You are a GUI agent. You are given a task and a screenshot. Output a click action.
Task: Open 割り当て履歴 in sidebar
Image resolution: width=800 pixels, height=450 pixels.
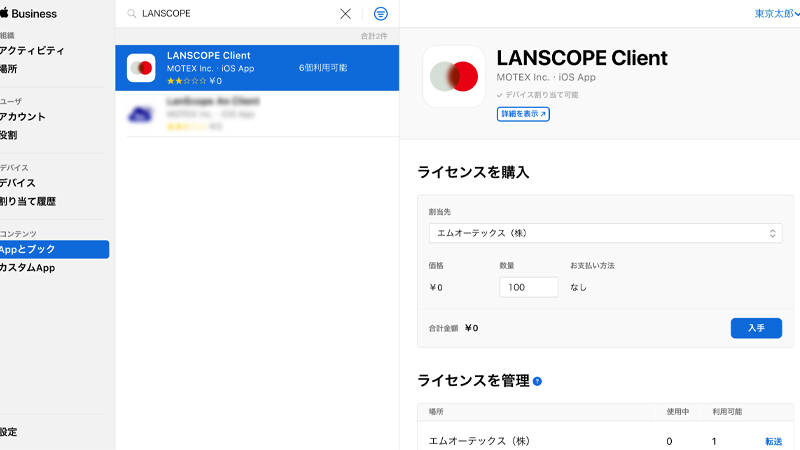pyautogui.click(x=28, y=202)
